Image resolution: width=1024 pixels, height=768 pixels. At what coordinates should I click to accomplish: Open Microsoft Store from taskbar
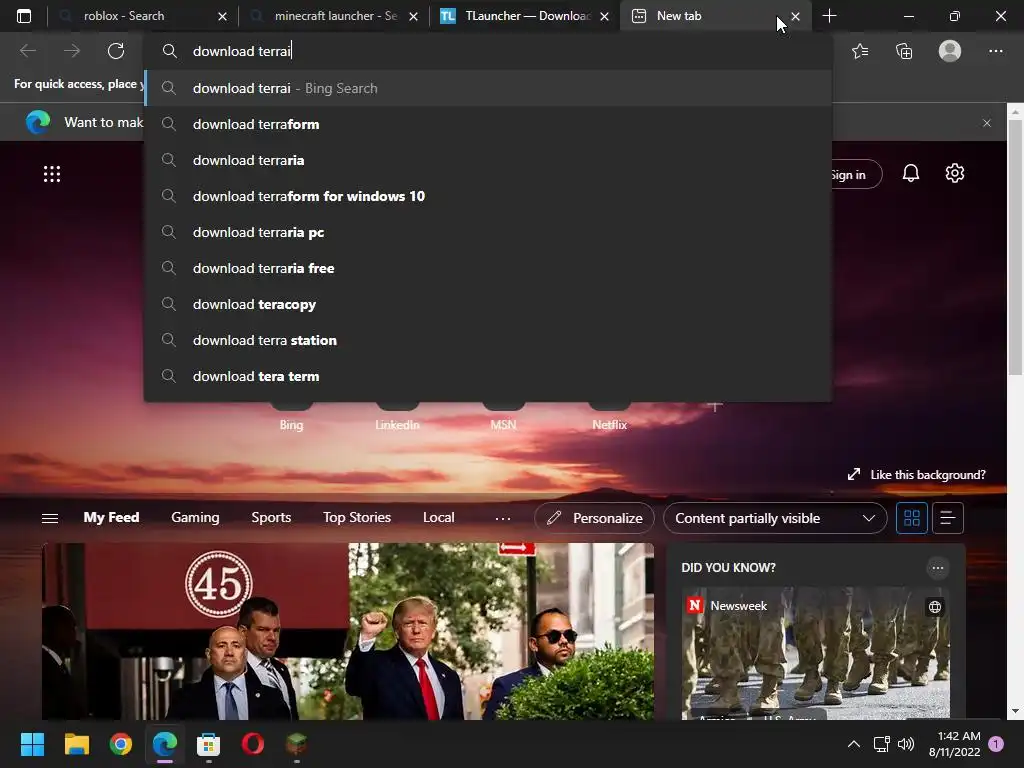point(208,744)
